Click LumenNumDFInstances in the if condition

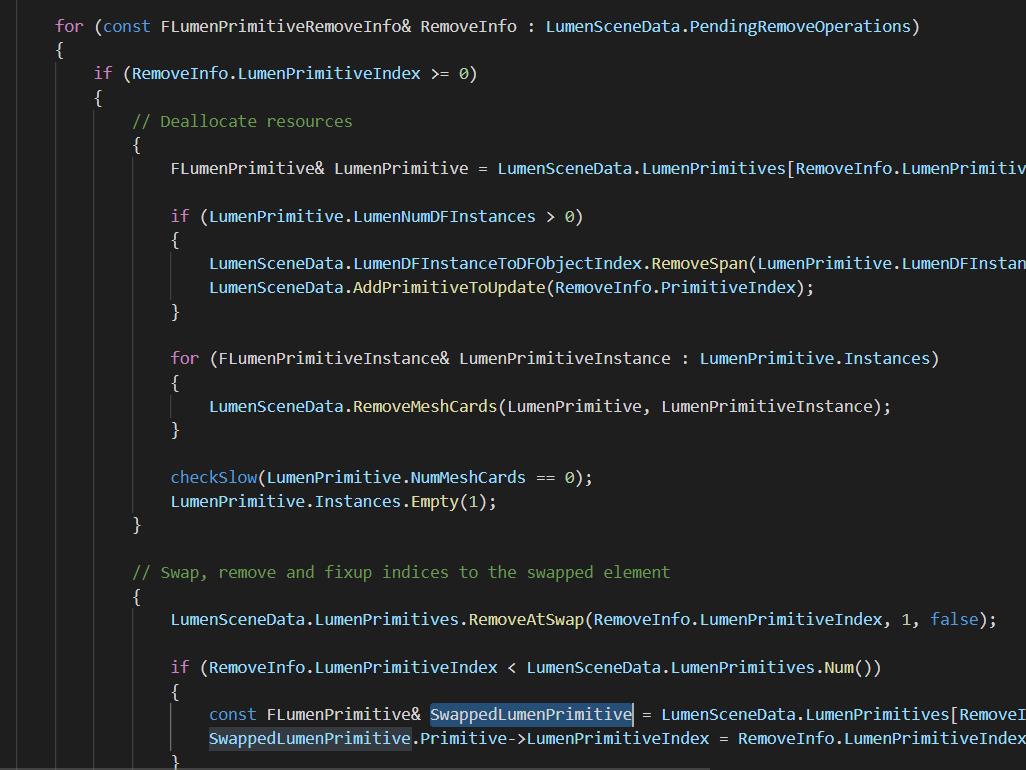(x=444, y=217)
